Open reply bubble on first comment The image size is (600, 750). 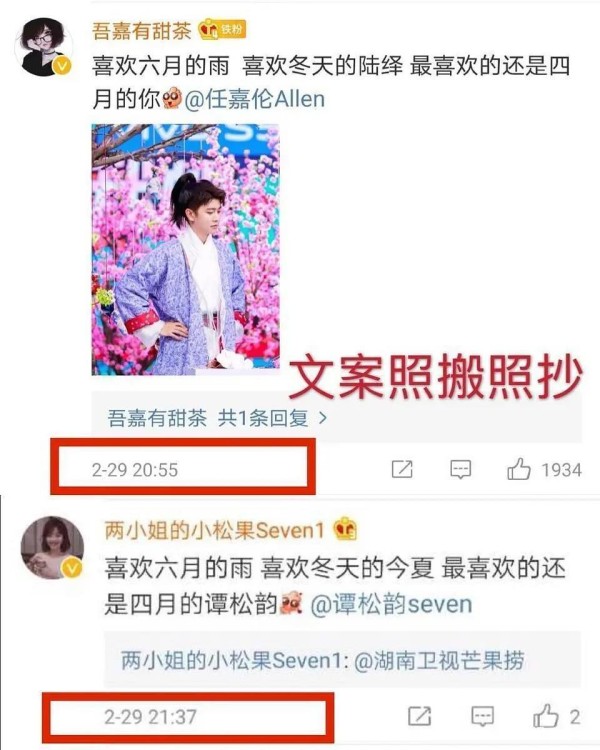point(460,469)
